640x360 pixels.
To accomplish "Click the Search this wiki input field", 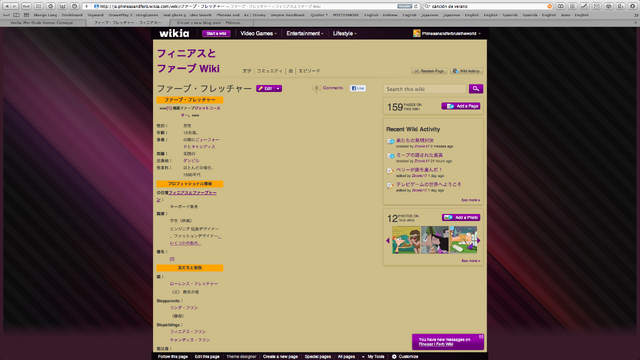I will click(425, 89).
